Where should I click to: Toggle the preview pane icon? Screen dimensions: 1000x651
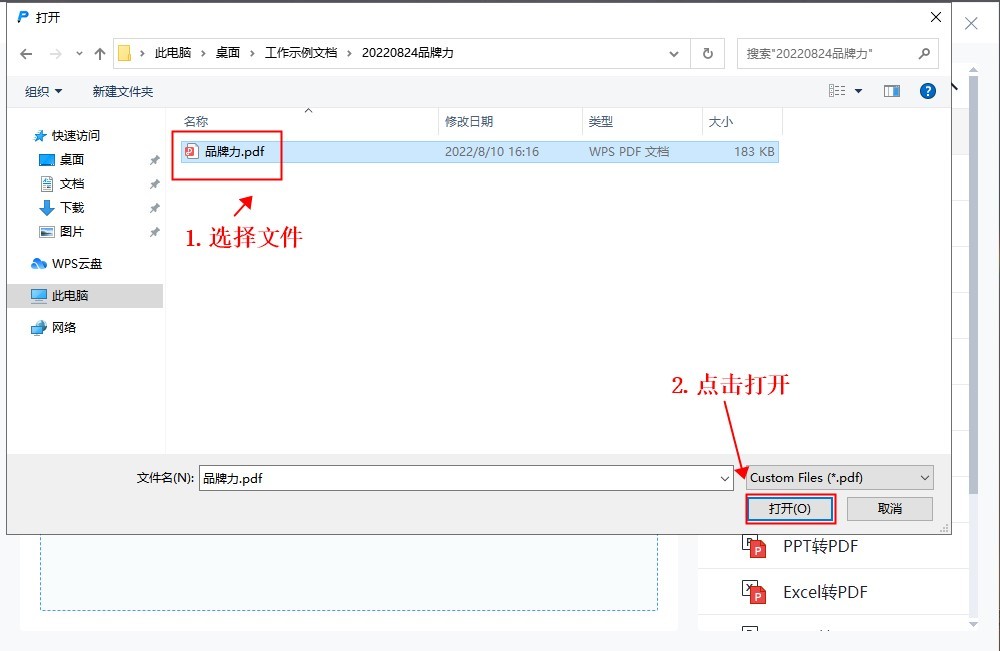[891, 91]
